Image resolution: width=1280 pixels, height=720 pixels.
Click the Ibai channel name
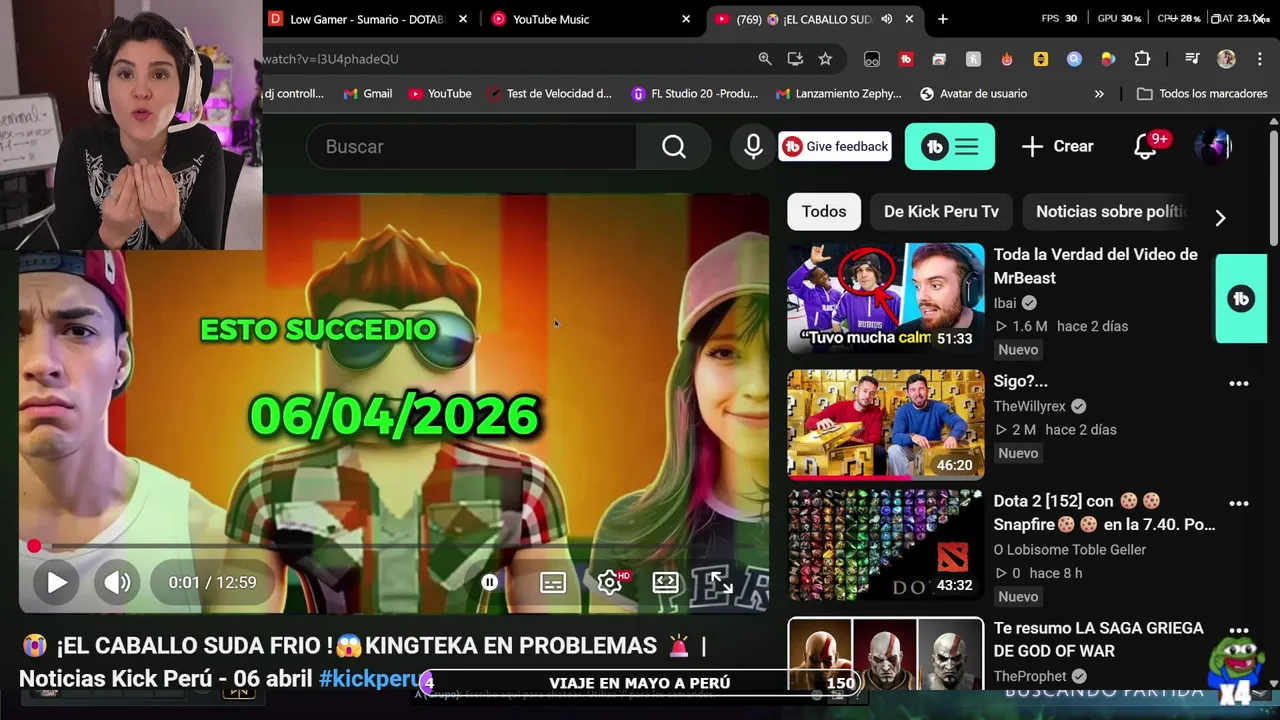point(1005,303)
